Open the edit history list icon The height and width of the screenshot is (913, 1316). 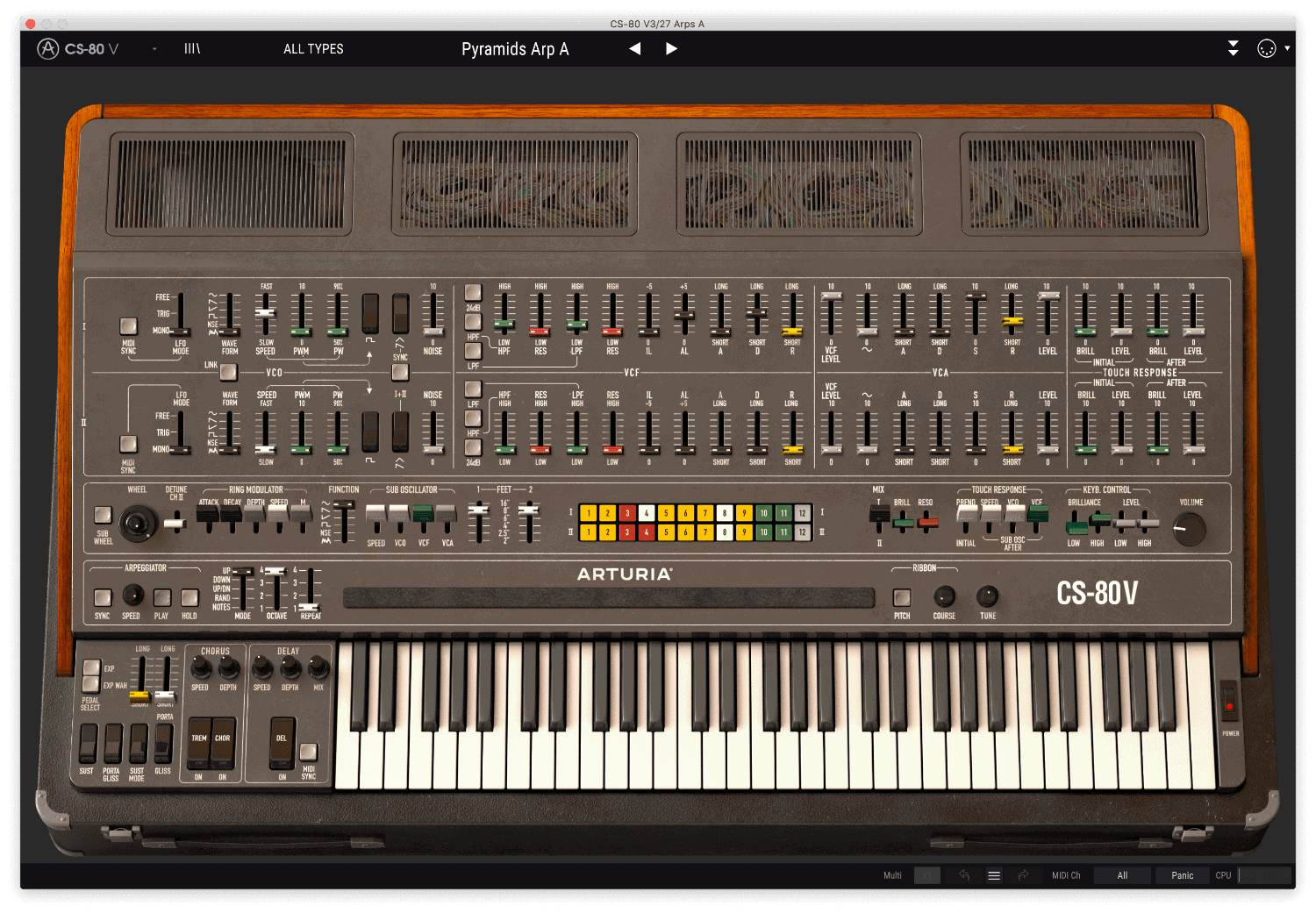(x=994, y=875)
